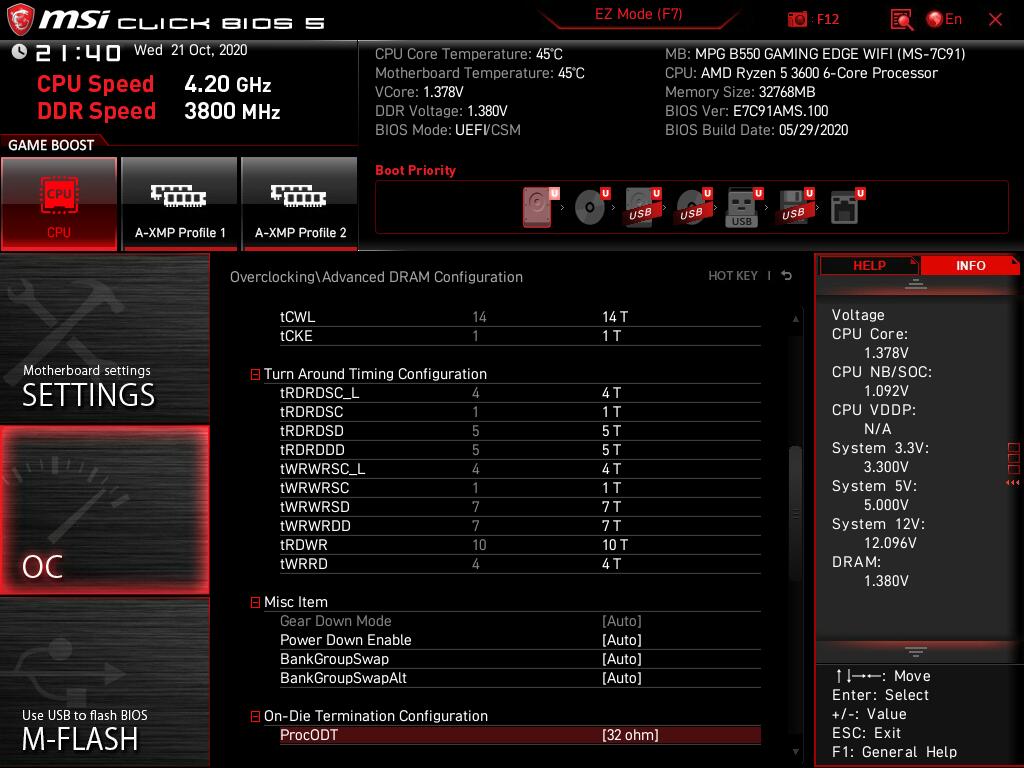Image resolution: width=1024 pixels, height=768 pixels.
Task: Click the clock icon beside the time
Action: point(20,51)
